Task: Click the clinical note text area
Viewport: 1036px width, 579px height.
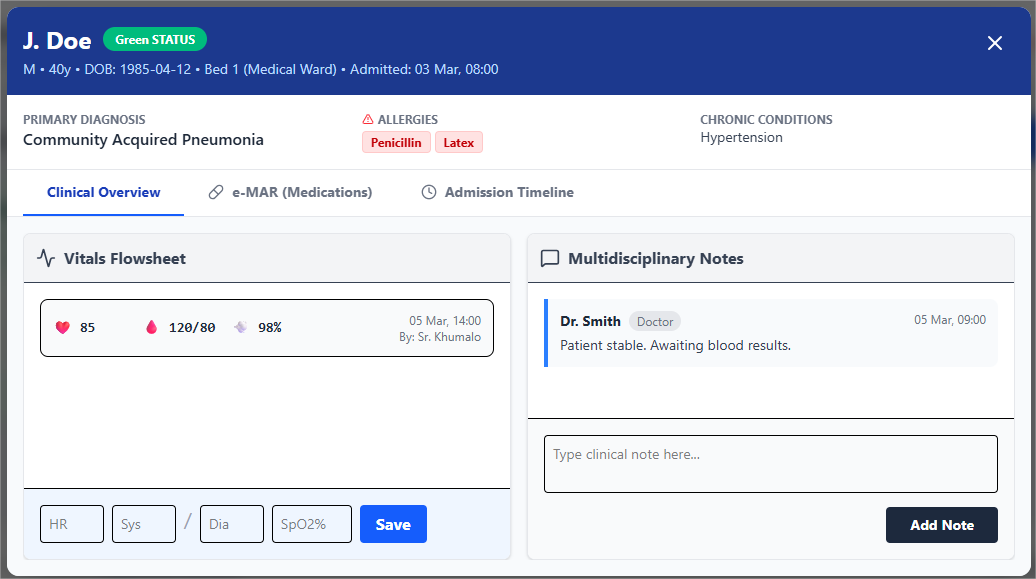Action: coord(770,463)
